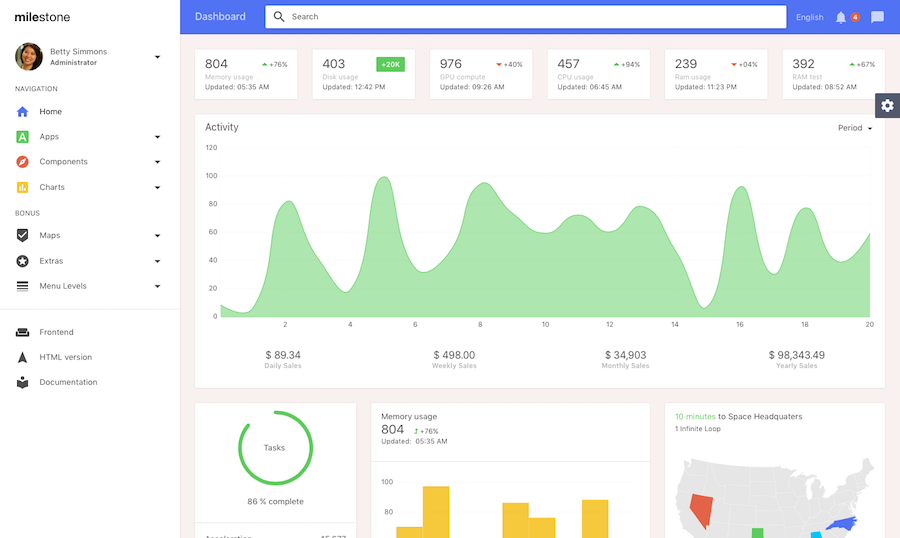Click the Home house icon
This screenshot has height=538, width=900.
pyautogui.click(x=22, y=112)
